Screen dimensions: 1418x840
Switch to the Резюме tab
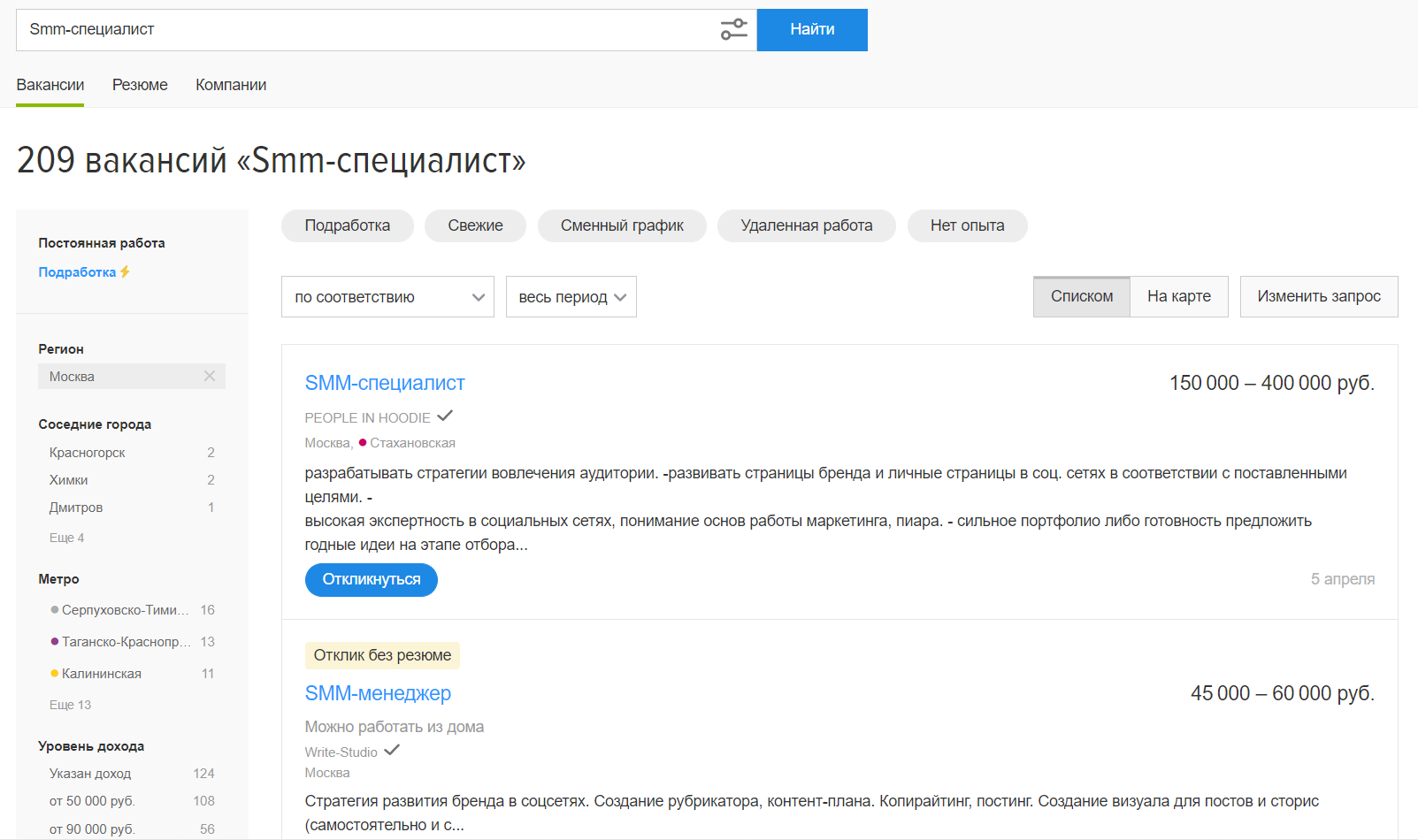(140, 85)
